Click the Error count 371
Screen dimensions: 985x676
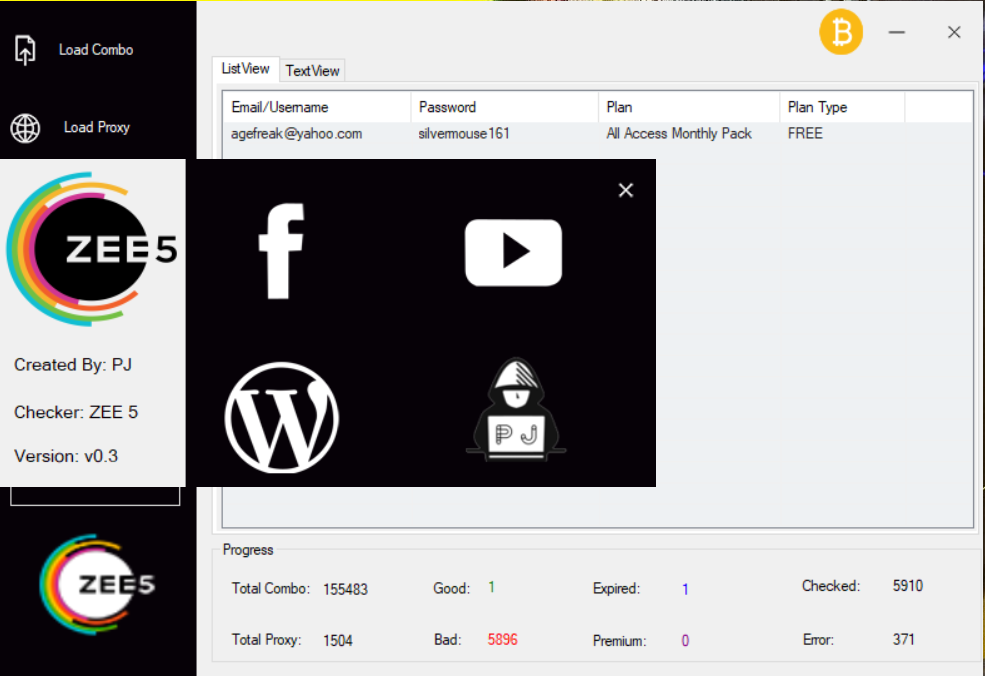(904, 639)
